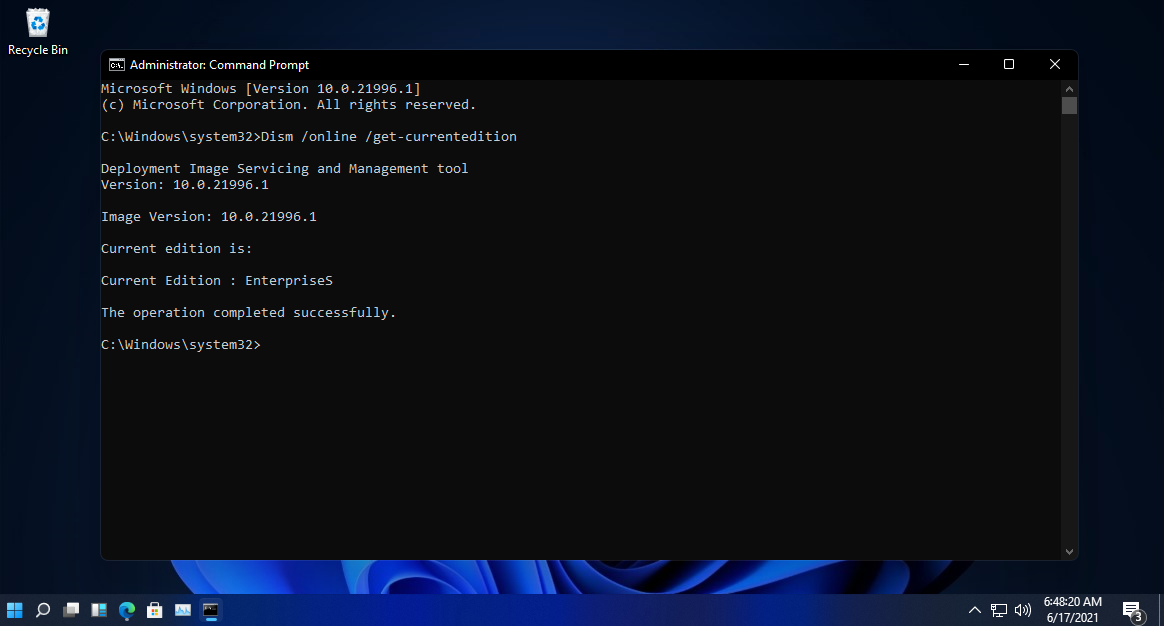The height and width of the screenshot is (626, 1164).
Task: Click 'Microsoft Windows [Version 10.0.21996.1]' line
Action: tap(261, 88)
